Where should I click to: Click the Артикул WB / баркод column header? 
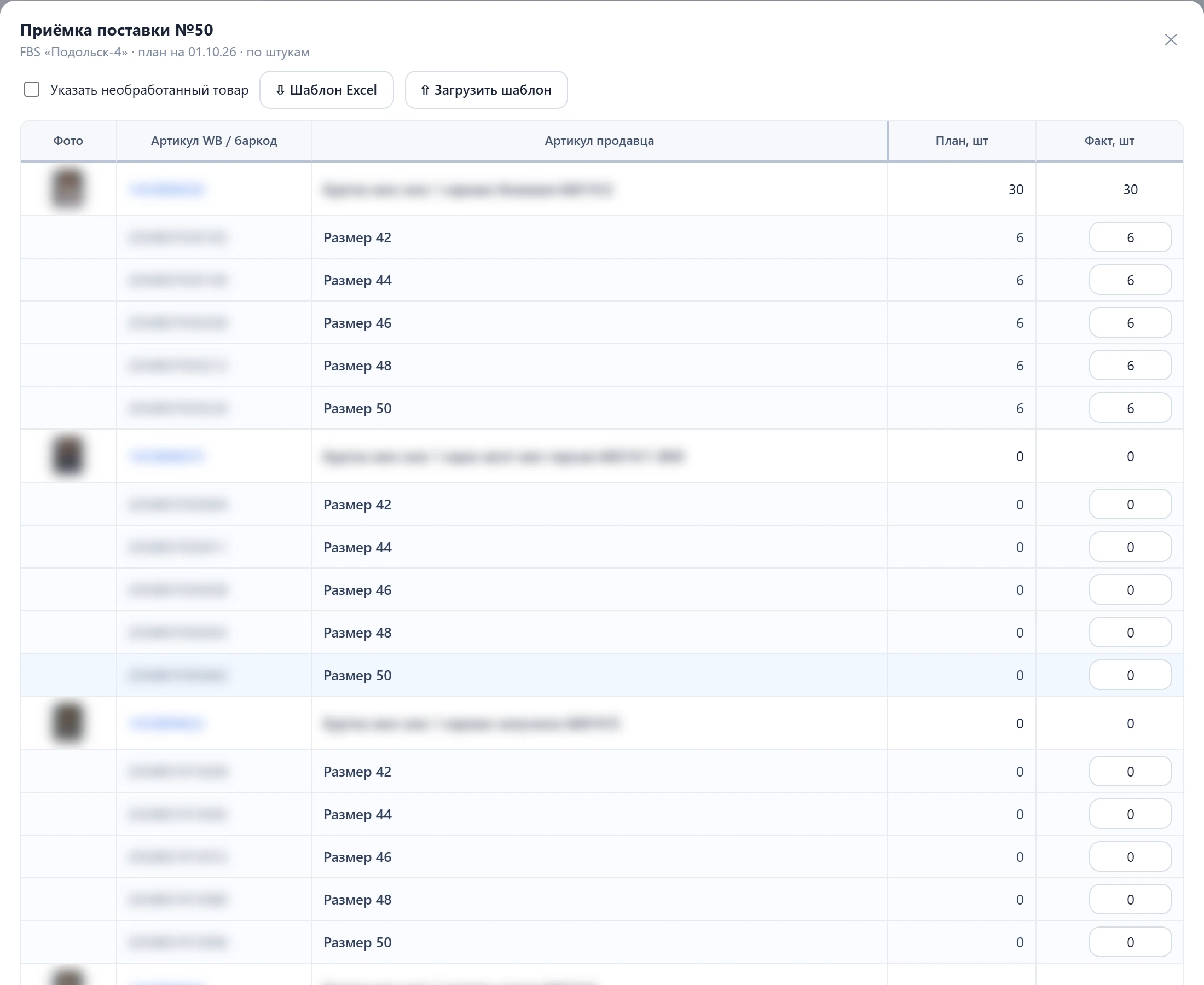[214, 141]
